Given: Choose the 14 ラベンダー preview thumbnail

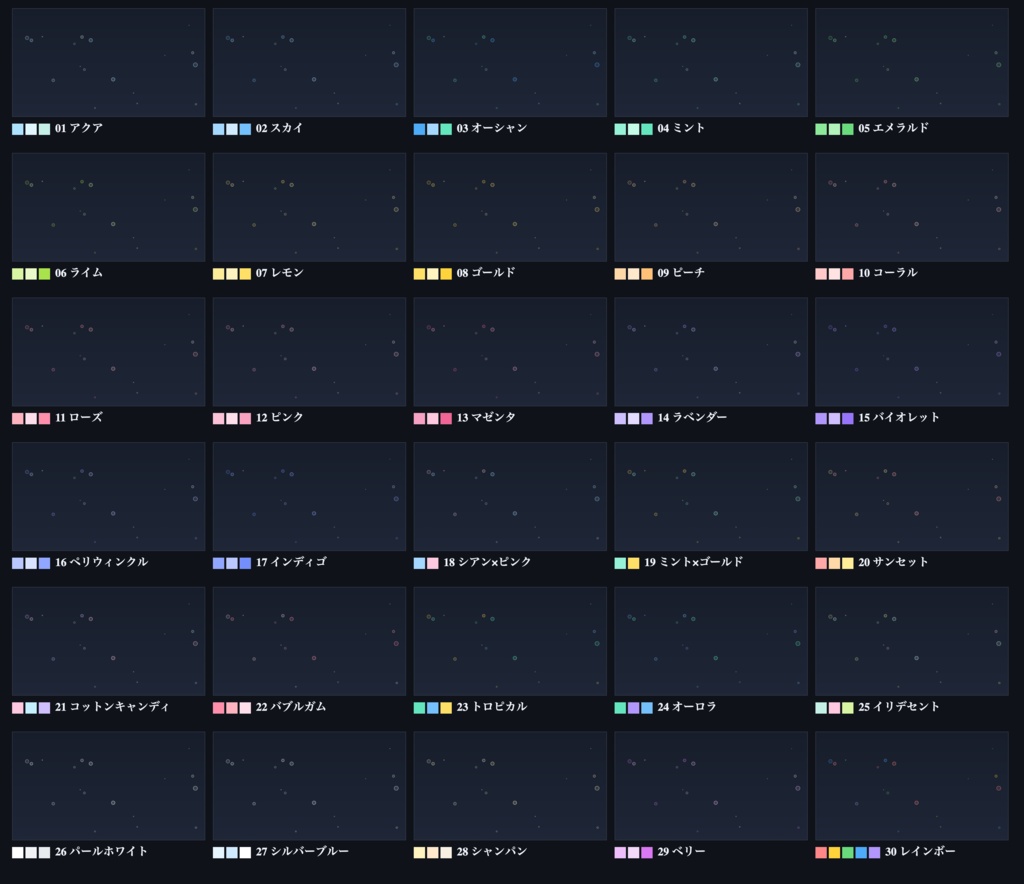Looking at the screenshot, I should pyautogui.click(x=711, y=352).
